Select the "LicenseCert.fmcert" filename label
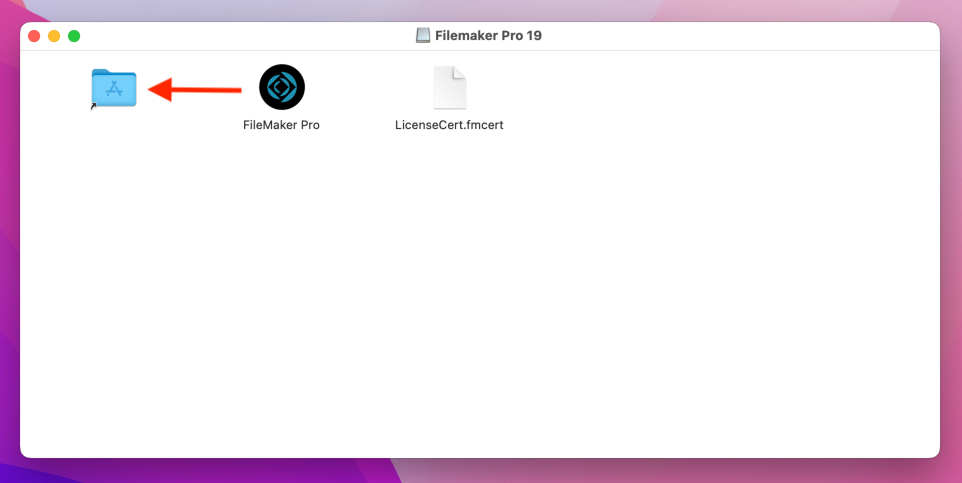The image size is (962, 483). point(449,126)
